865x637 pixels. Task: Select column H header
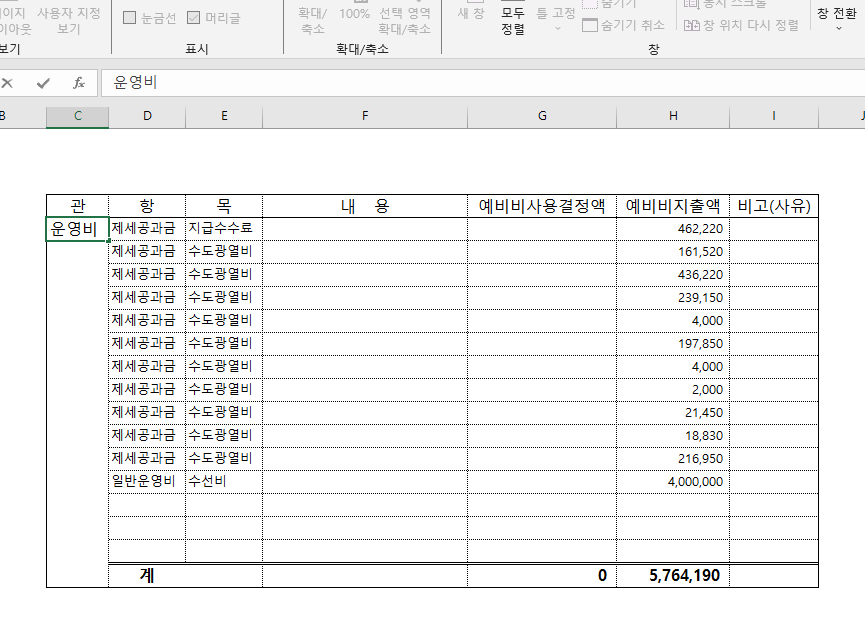pyautogui.click(x=673, y=116)
